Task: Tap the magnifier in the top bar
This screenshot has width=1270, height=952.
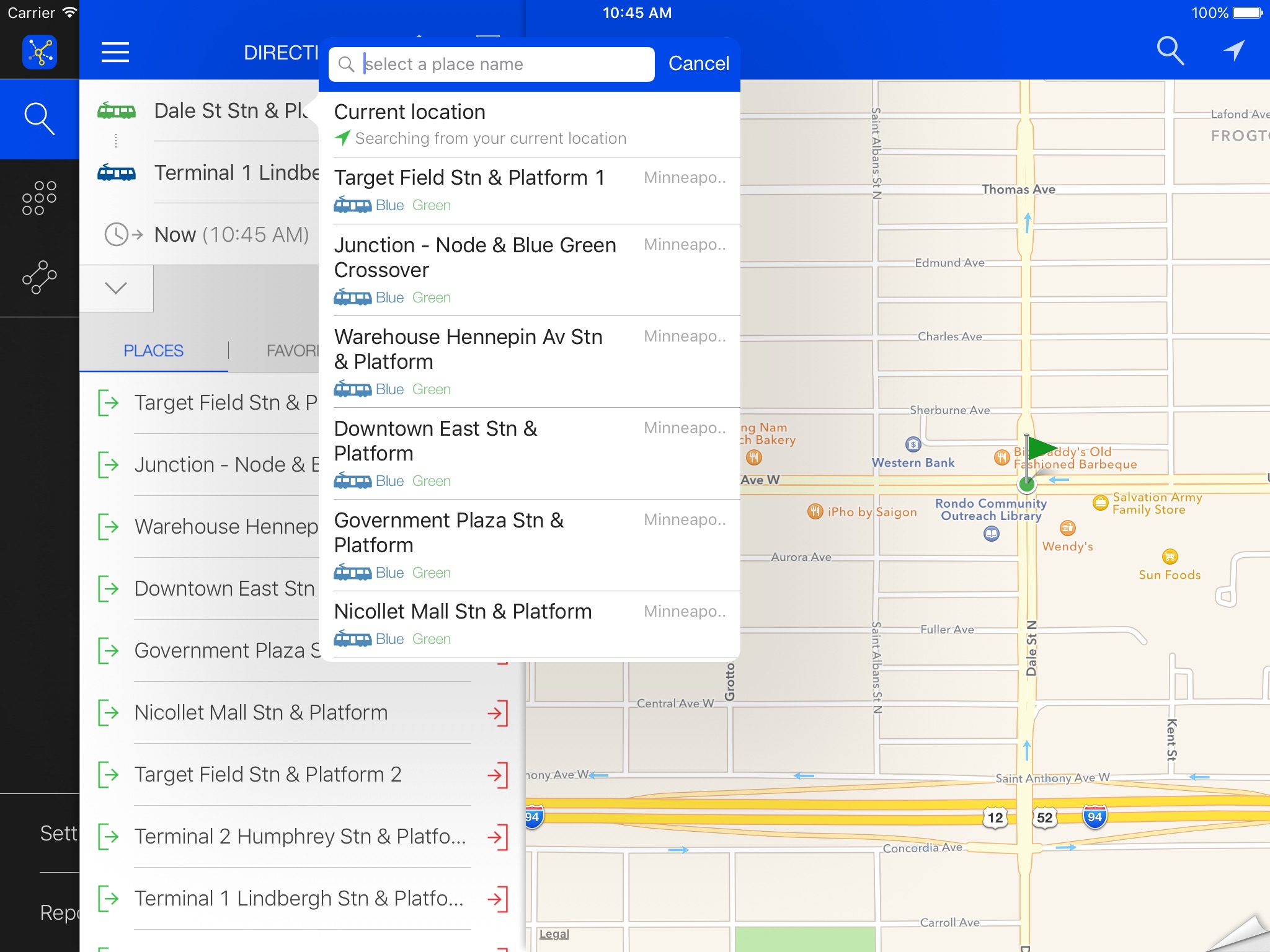Action: [1170, 51]
